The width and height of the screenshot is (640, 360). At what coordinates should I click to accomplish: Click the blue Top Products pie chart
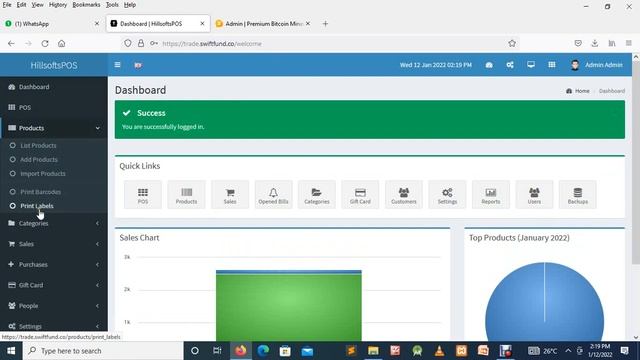544,302
